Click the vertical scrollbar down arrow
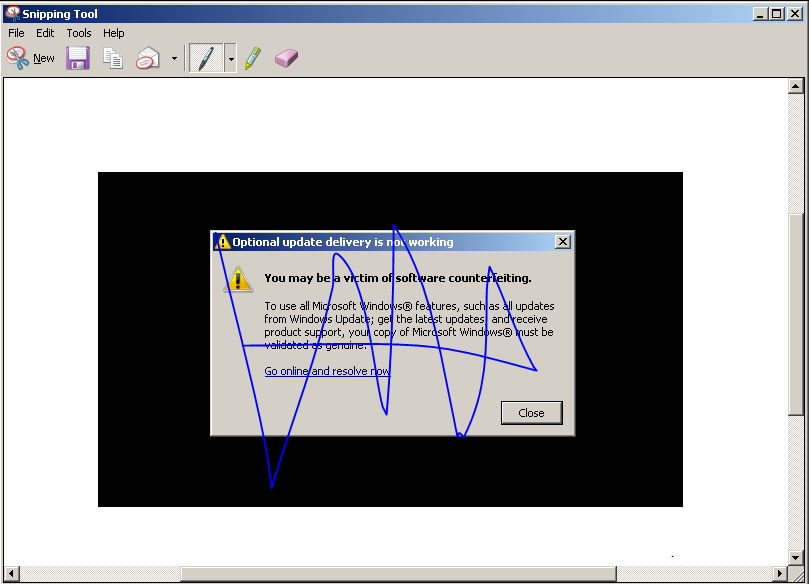 click(x=796, y=557)
